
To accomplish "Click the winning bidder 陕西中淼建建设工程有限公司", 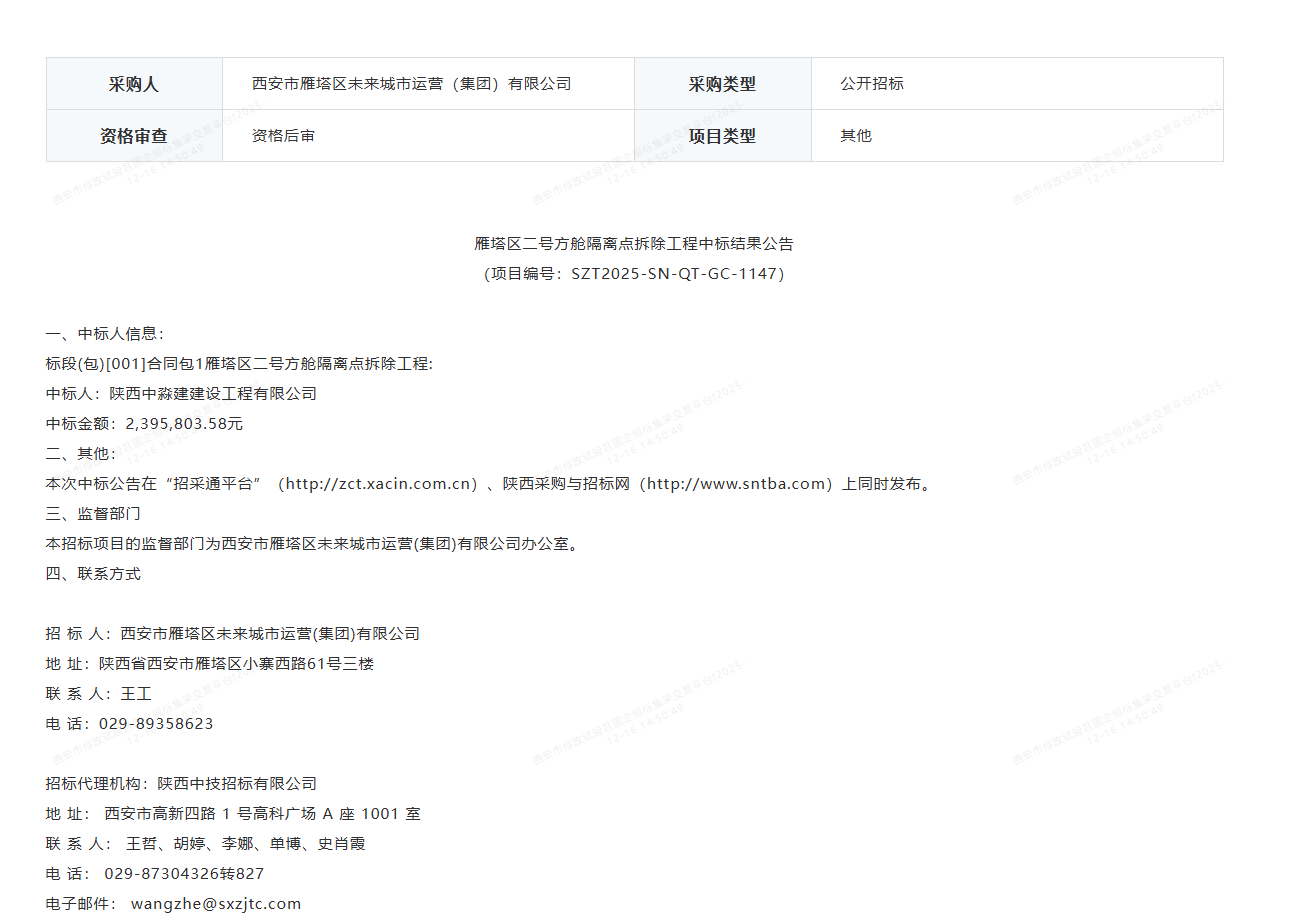I will click(x=213, y=394).
